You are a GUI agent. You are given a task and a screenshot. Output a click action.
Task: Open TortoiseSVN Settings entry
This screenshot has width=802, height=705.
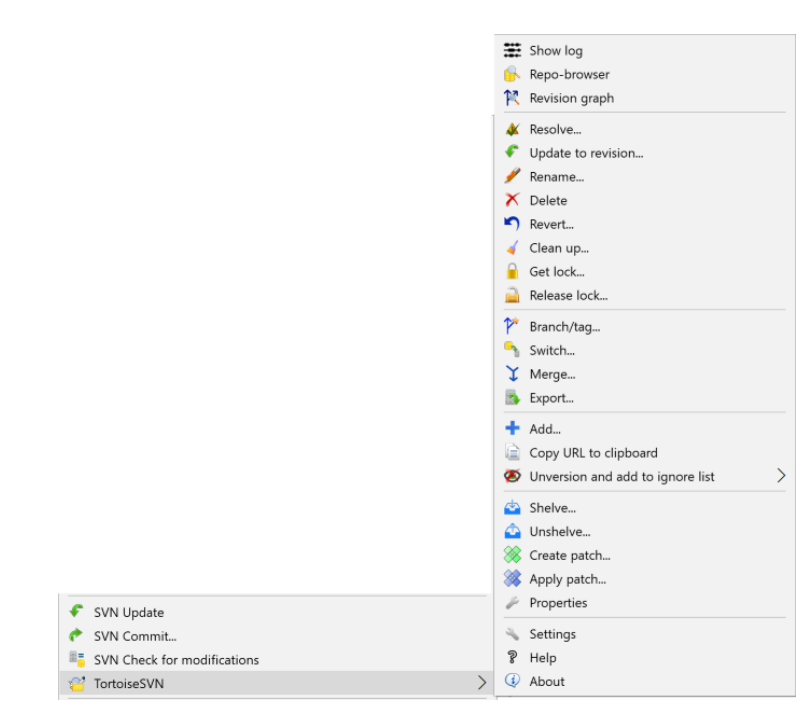pyautogui.click(x=644, y=634)
